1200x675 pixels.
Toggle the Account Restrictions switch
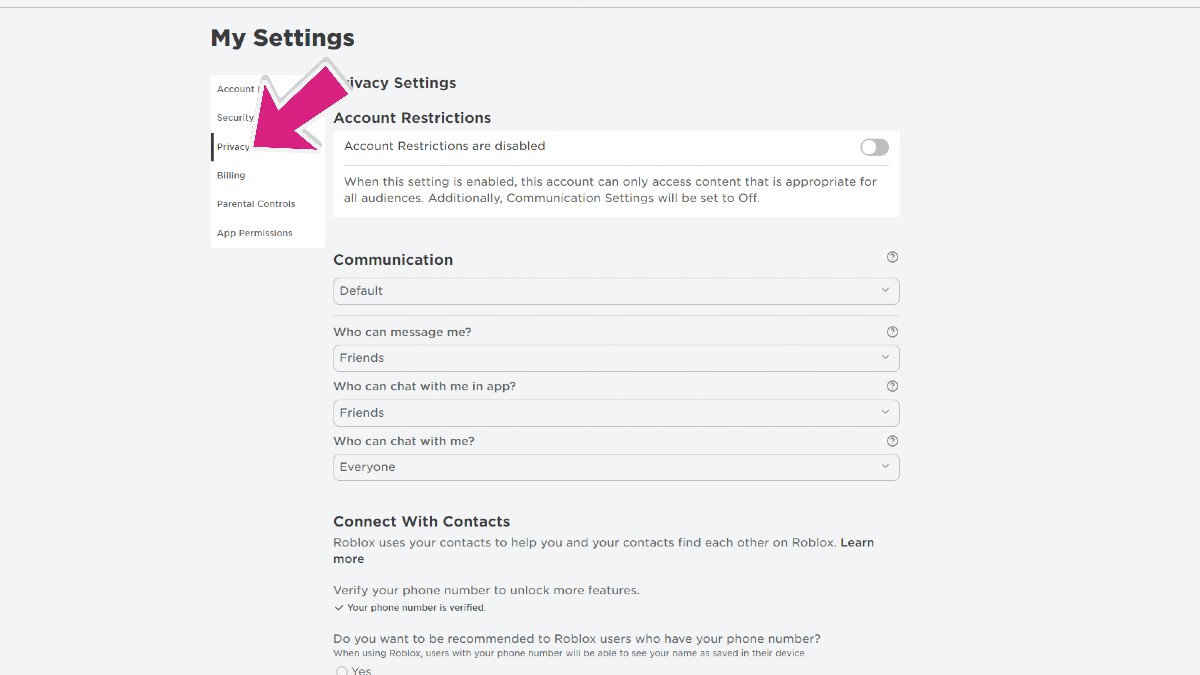874,147
